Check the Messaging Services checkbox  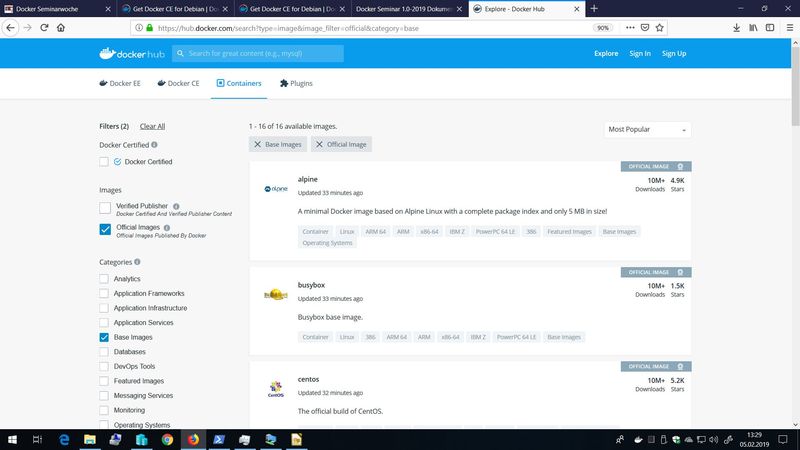coord(104,395)
